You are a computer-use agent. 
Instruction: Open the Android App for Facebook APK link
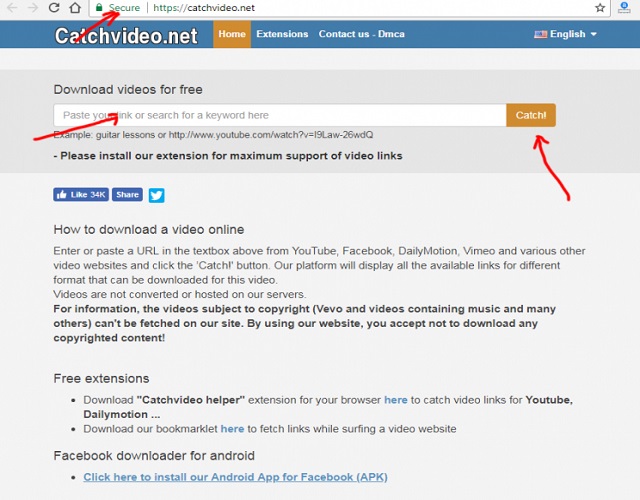[x=235, y=477]
